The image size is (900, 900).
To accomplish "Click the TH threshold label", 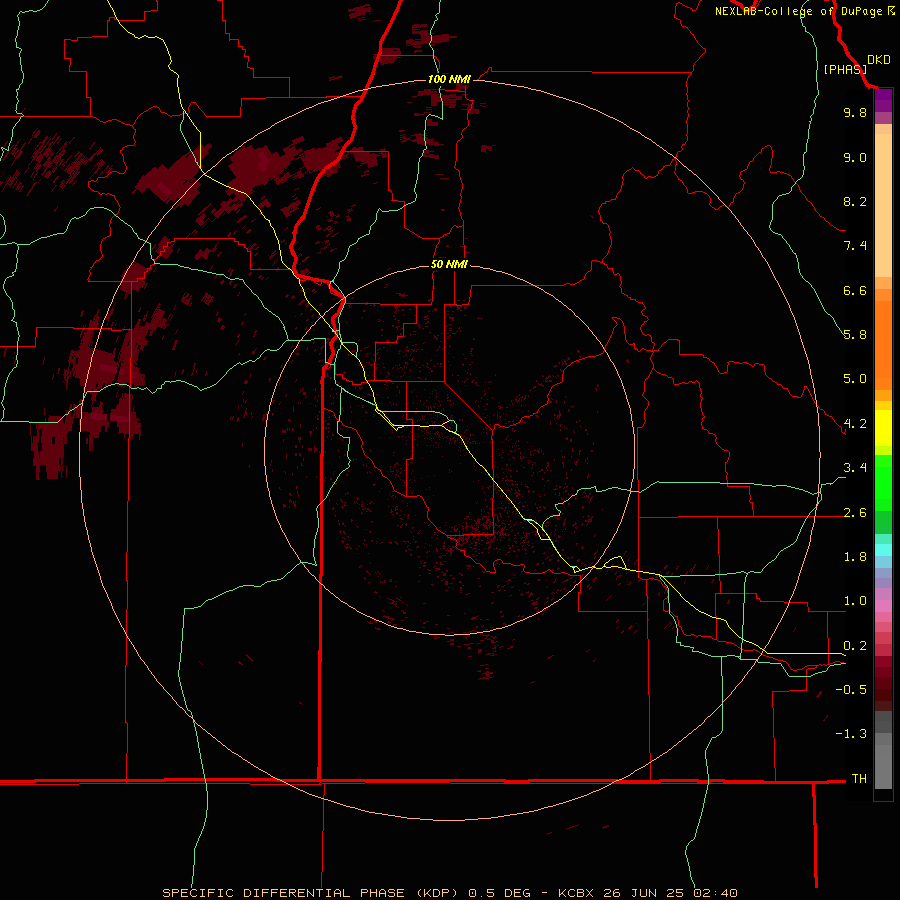I will pyautogui.click(x=859, y=779).
